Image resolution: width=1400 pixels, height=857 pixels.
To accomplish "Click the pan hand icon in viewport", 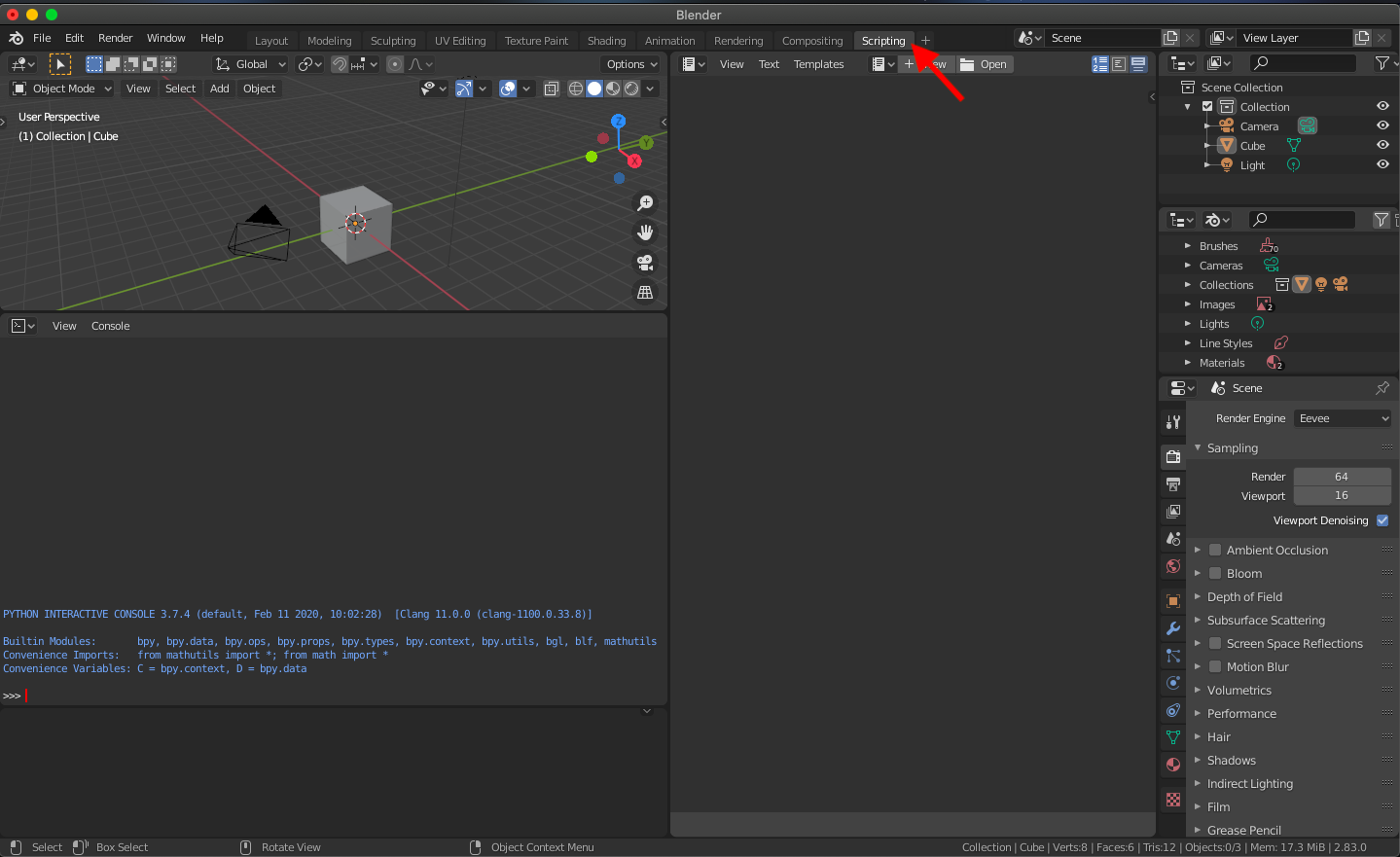I will (644, 232).
